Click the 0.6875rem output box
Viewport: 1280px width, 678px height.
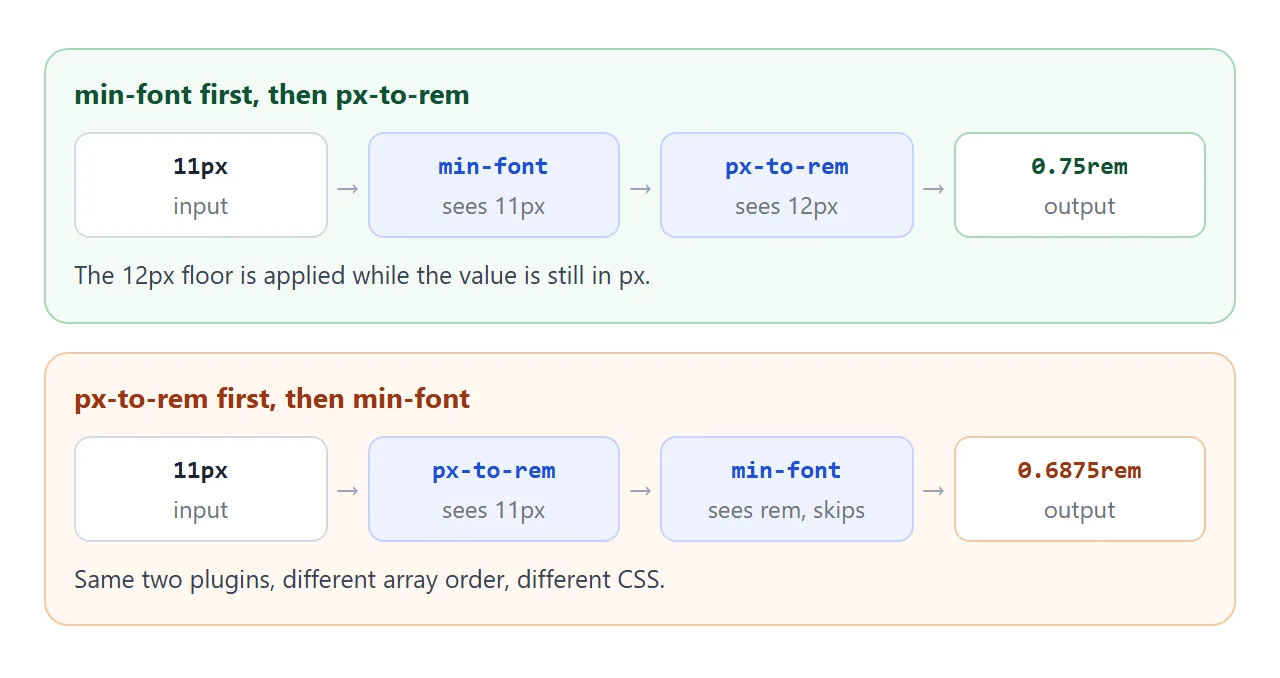click(1079, 489)
